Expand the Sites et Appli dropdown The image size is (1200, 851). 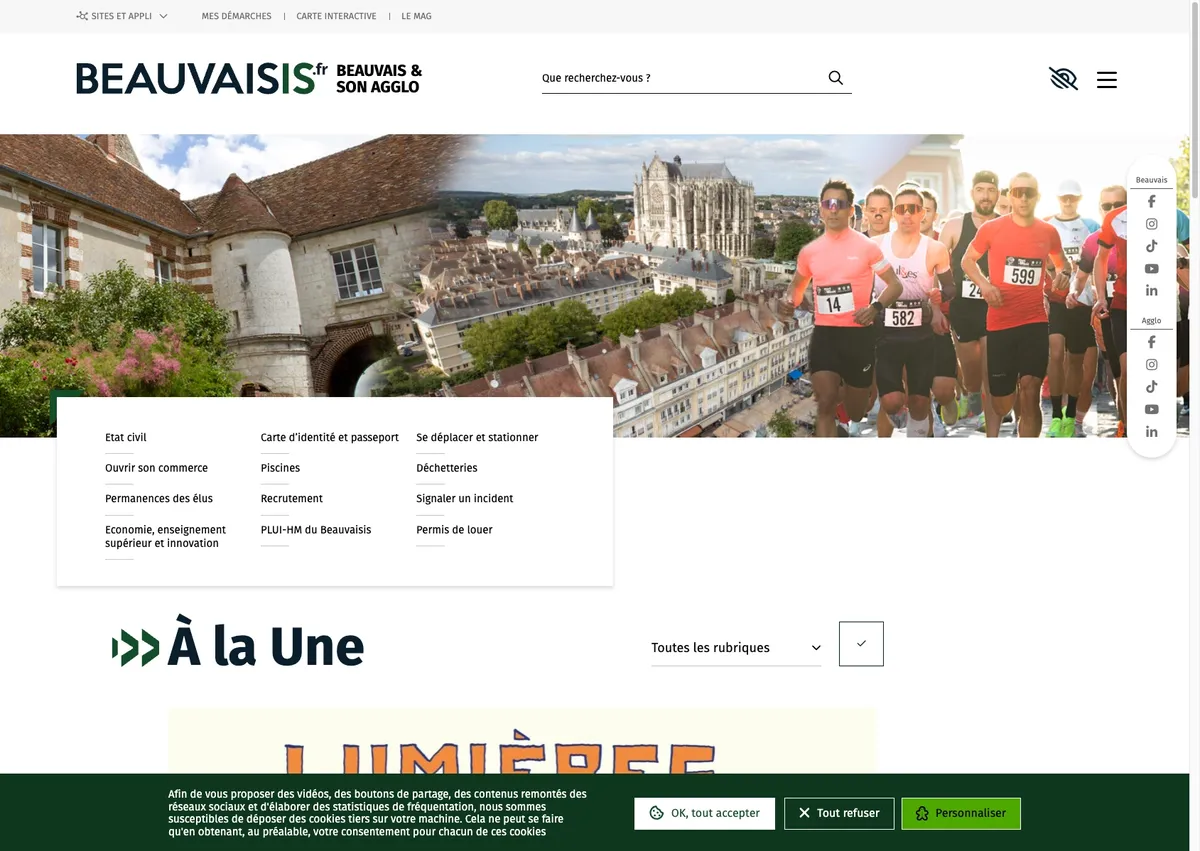(122, 16)
